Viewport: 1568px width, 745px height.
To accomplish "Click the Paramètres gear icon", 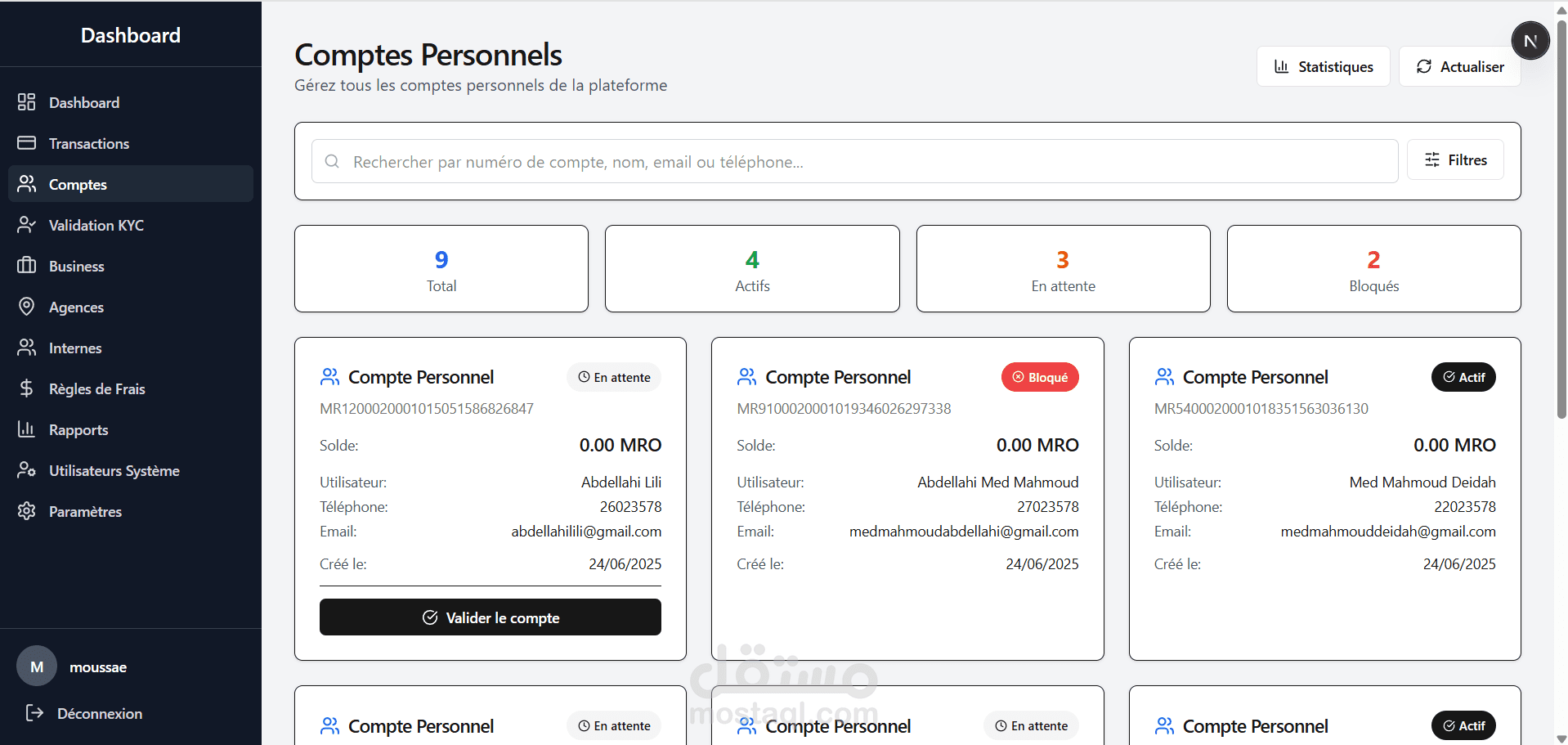I will [x=26, y=511].
